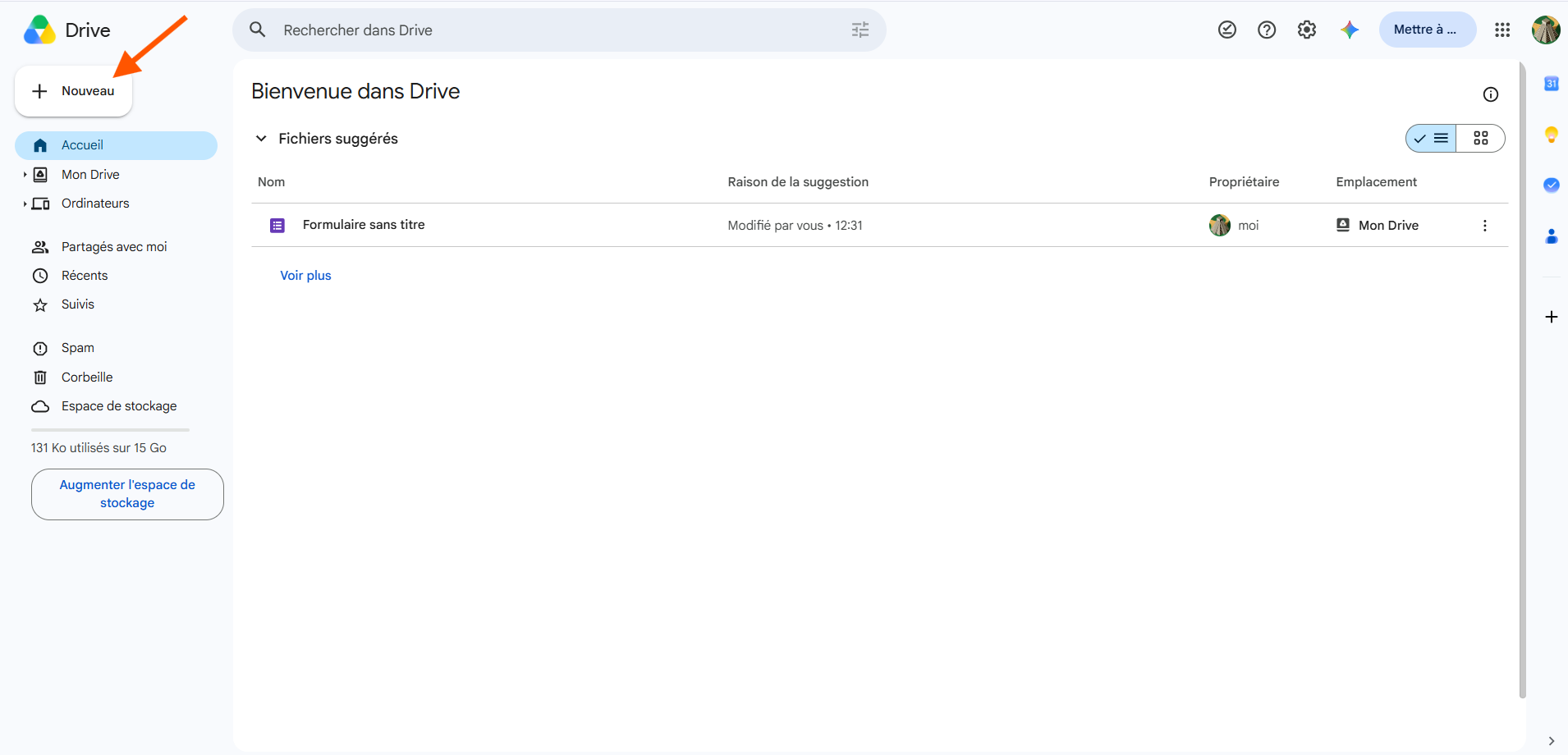This screenshot has width=1568, height=755.
Task: Click the Mettre à ... button
Action: (x=1428, y=30)
